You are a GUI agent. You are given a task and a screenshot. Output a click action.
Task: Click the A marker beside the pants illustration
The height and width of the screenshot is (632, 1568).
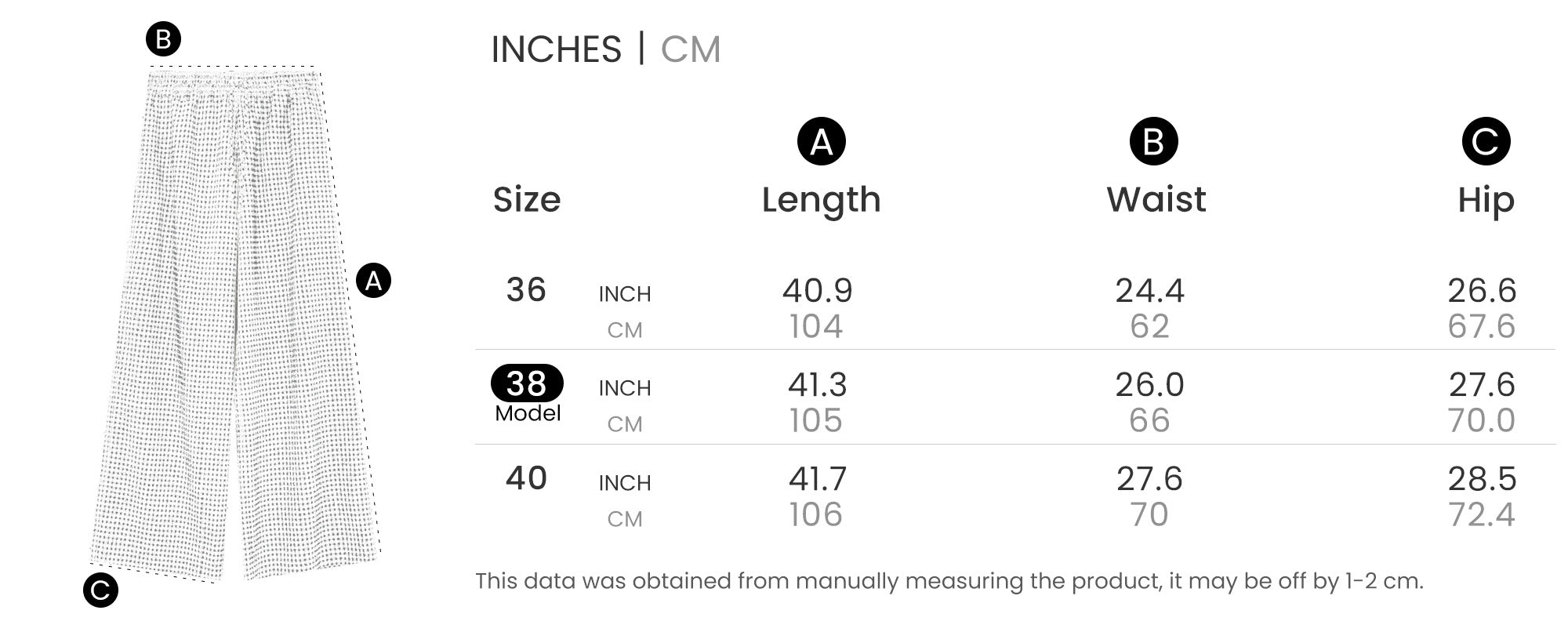[373, 281]
